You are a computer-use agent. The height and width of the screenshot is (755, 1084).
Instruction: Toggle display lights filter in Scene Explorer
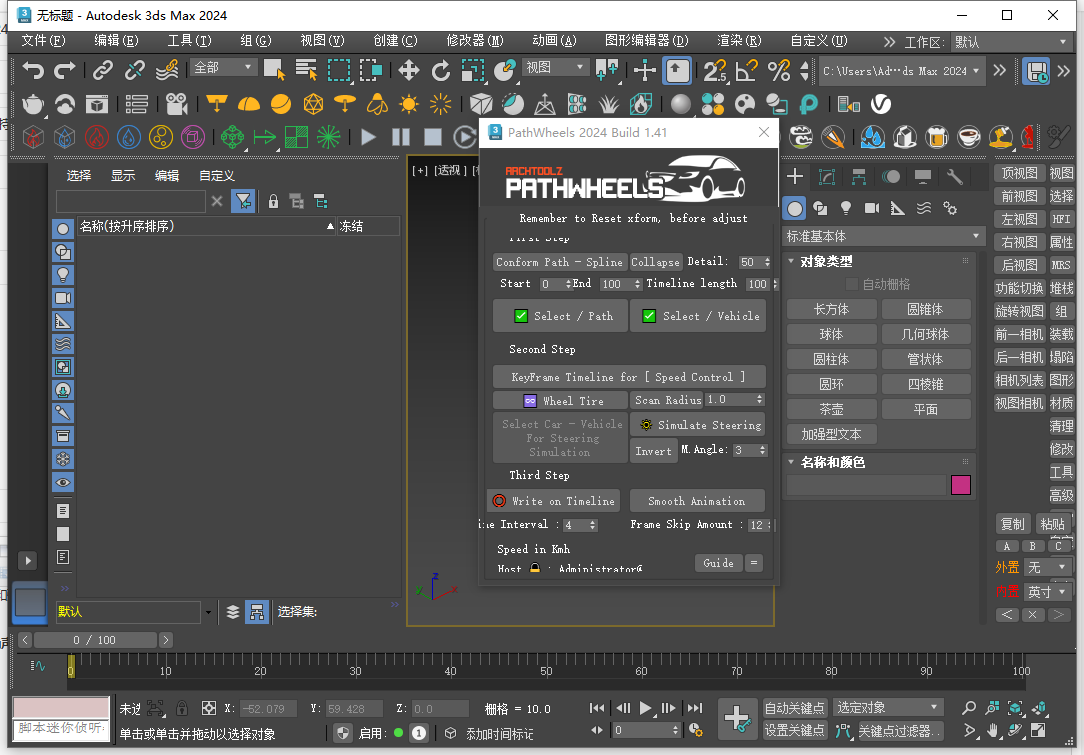[63, 274]
